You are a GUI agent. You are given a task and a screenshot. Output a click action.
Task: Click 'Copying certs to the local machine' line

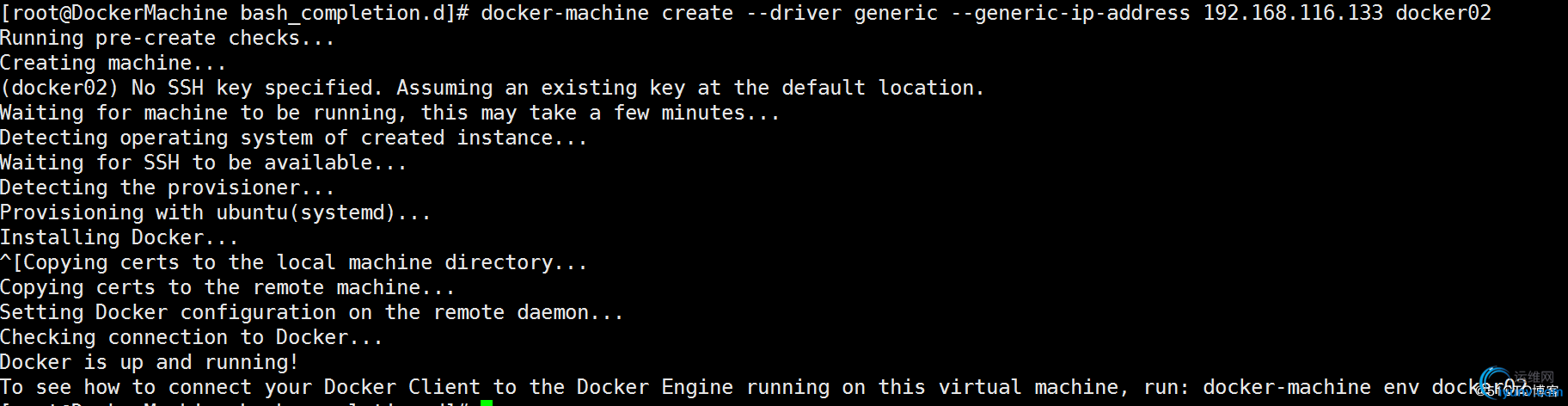tap(294, 262)
